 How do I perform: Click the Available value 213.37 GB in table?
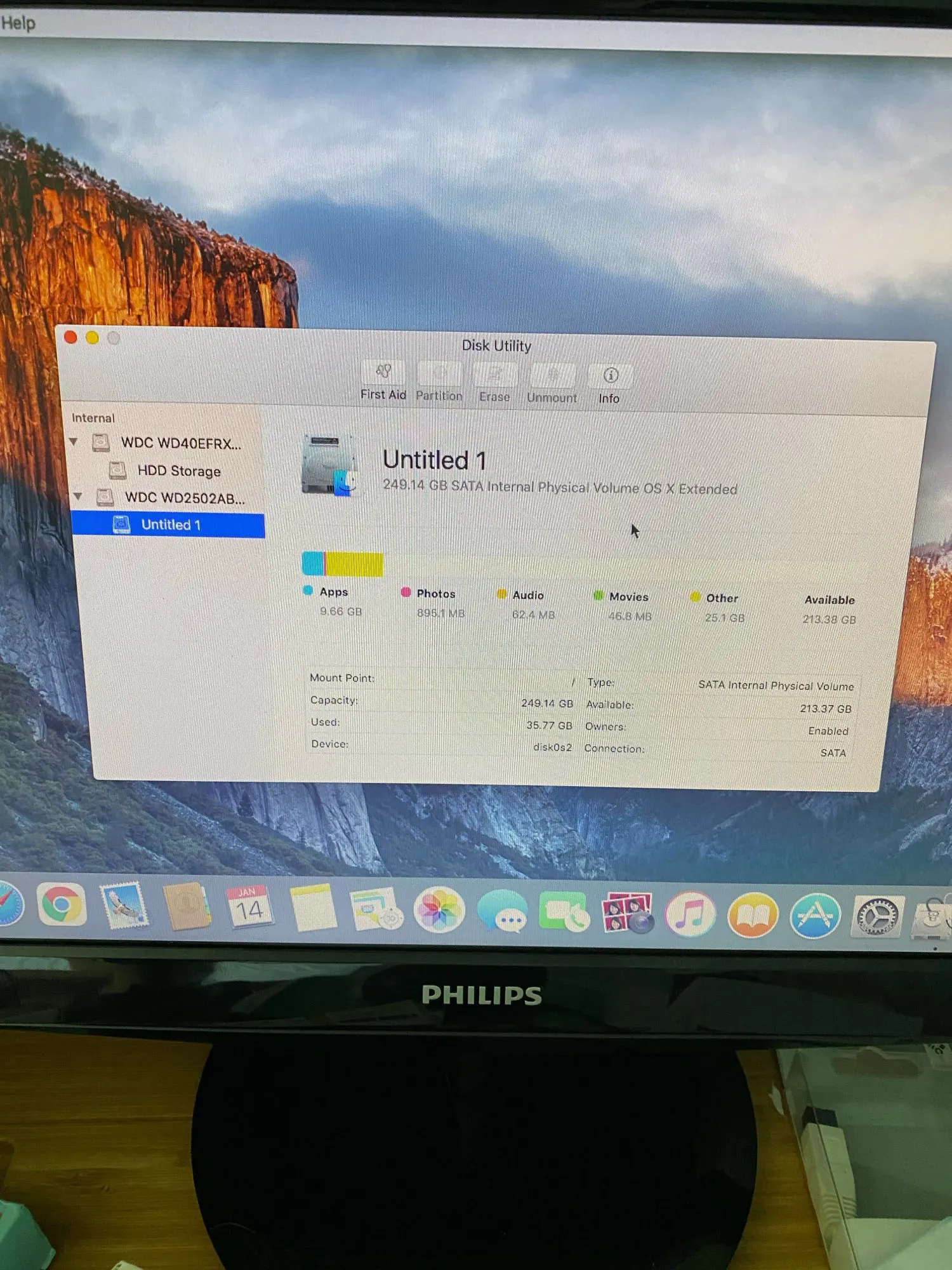pos(826,709)
